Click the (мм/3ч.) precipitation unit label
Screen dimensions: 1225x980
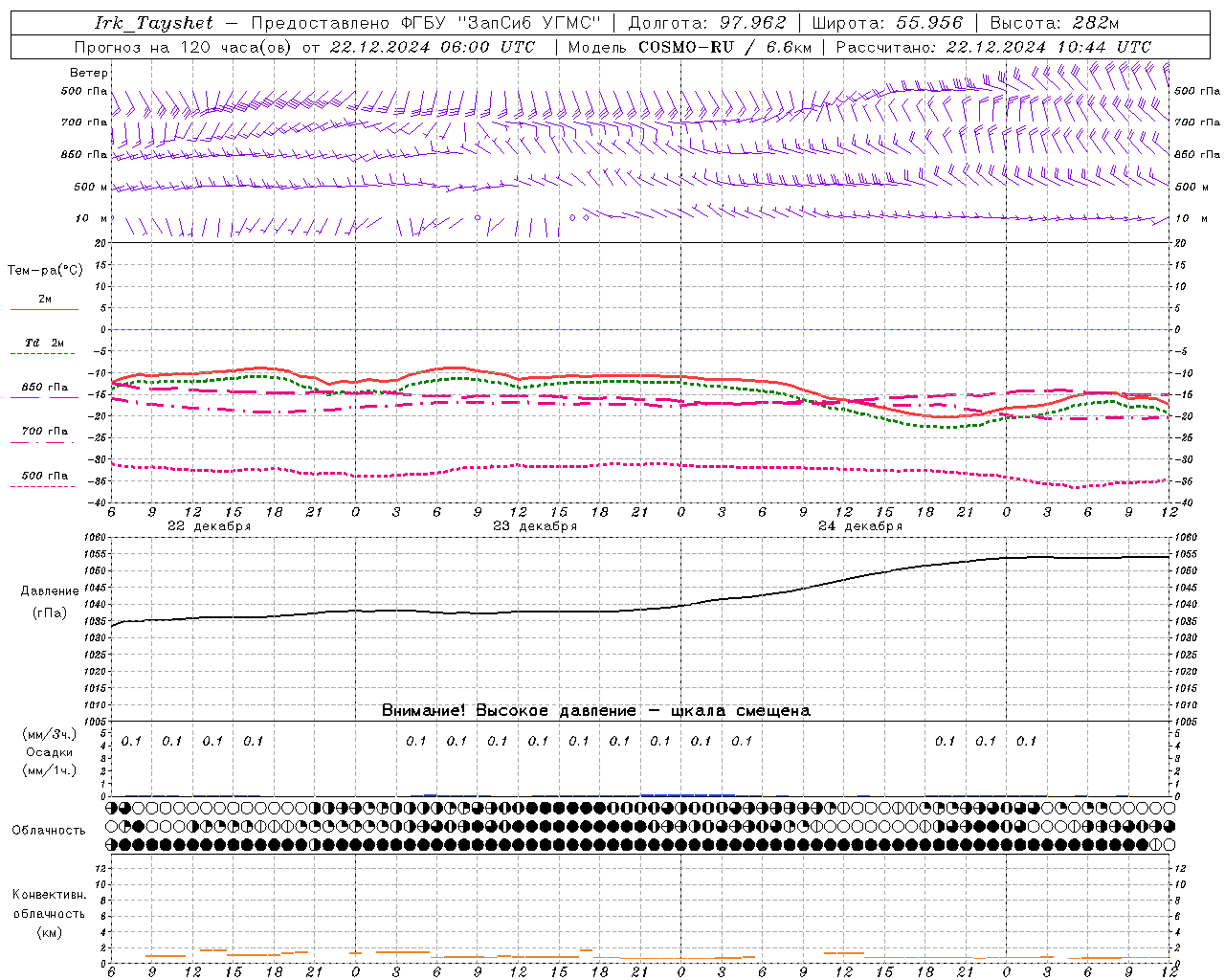click(50, 735)
